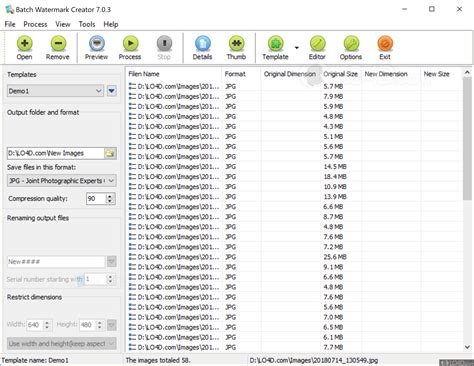Sort by Original Size column header

[x=341, y=74]
